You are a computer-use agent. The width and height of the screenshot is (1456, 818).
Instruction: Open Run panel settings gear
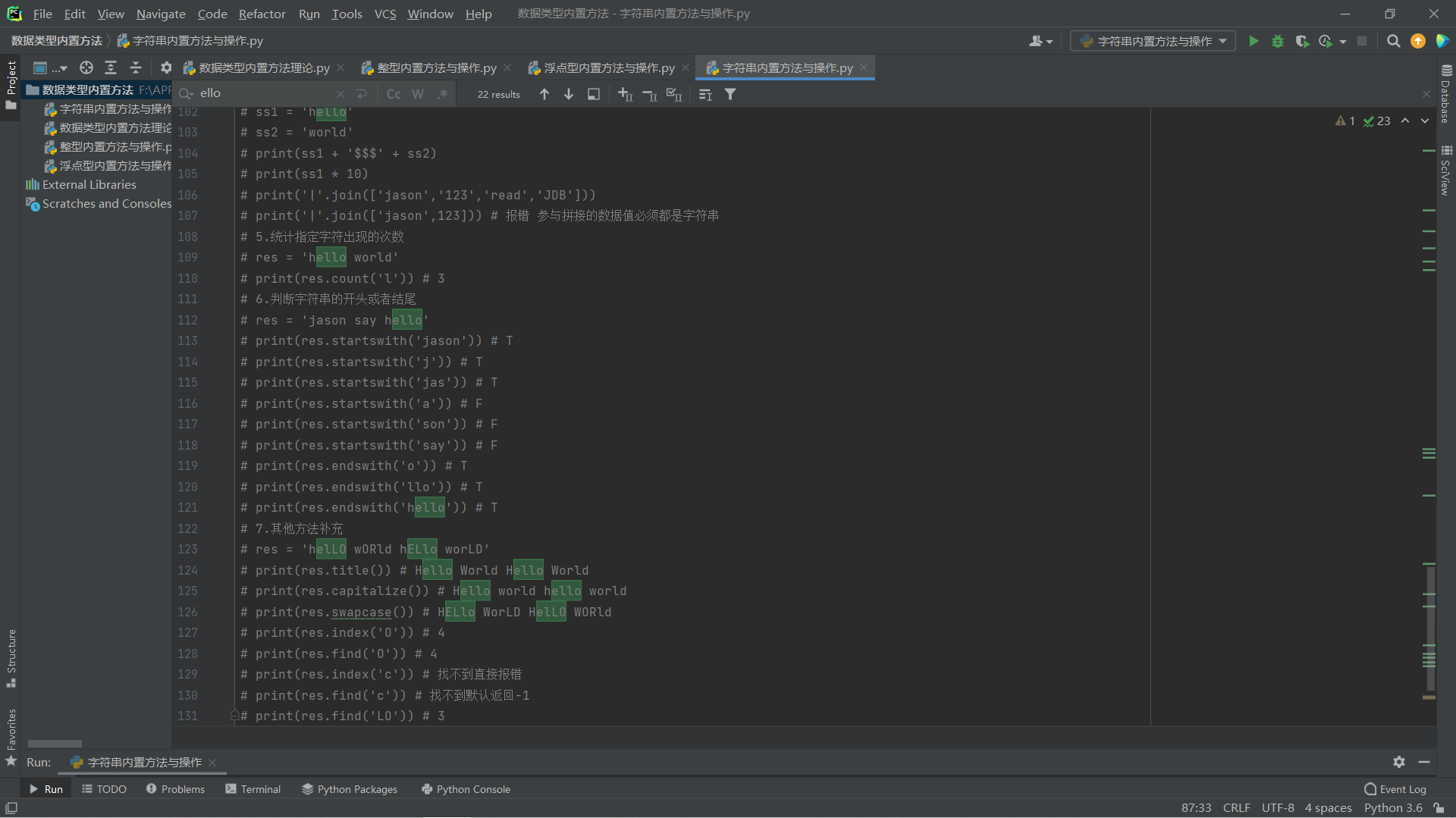(x=1399, y=762)
